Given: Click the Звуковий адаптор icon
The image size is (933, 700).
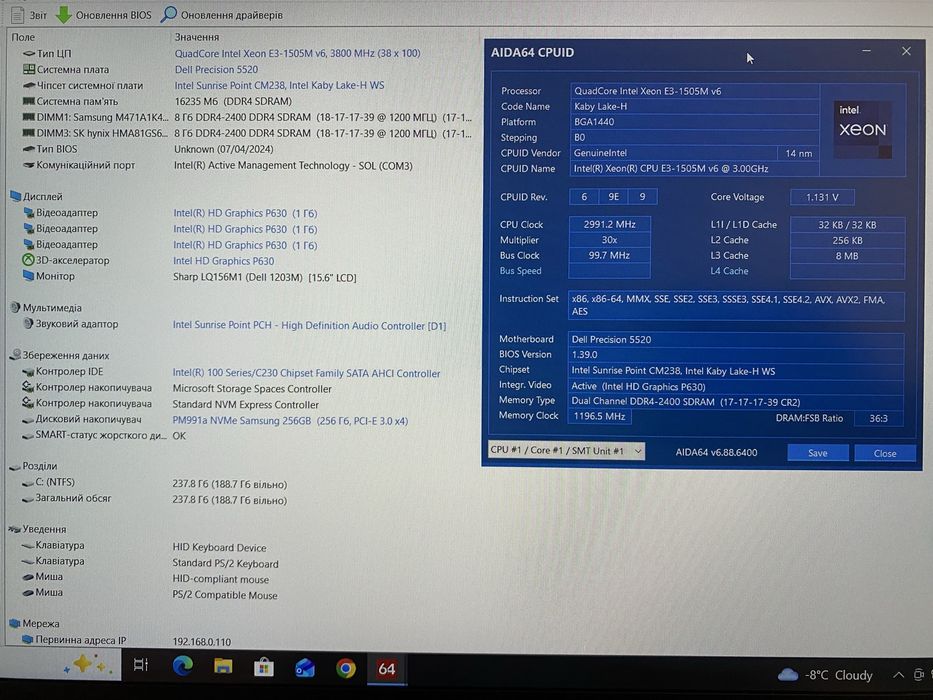Looking at the screenshot, I should 28,324.
